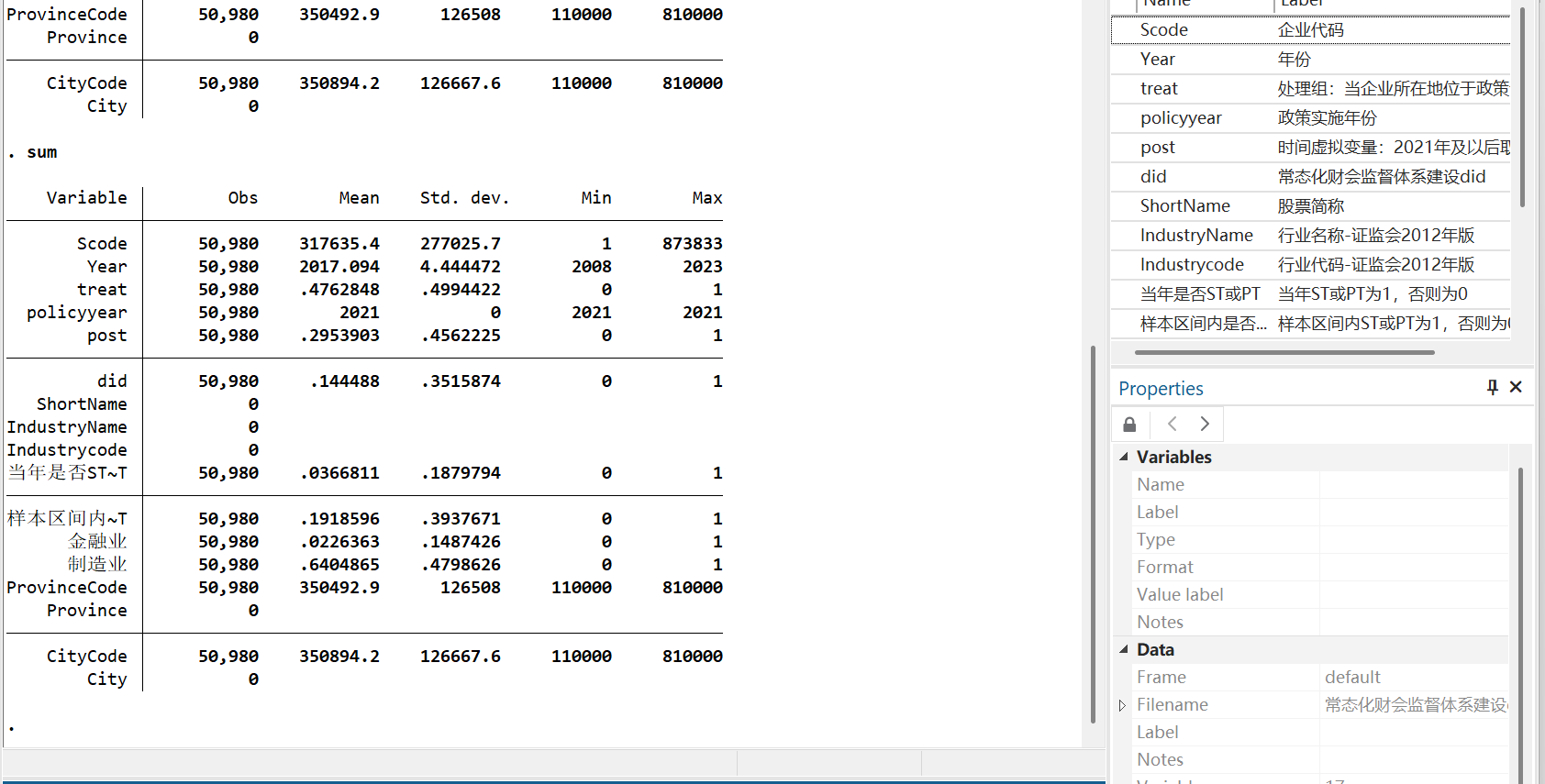Collapse the Variables section in Properties

(x=1124, y=457)
